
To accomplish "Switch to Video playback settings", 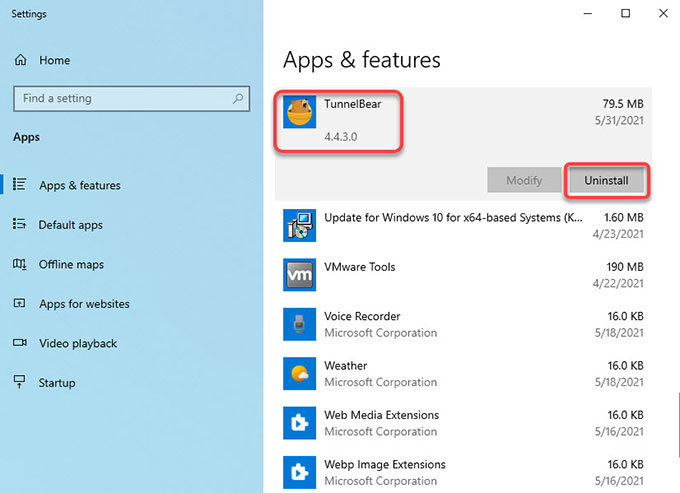I will [78, 343].
